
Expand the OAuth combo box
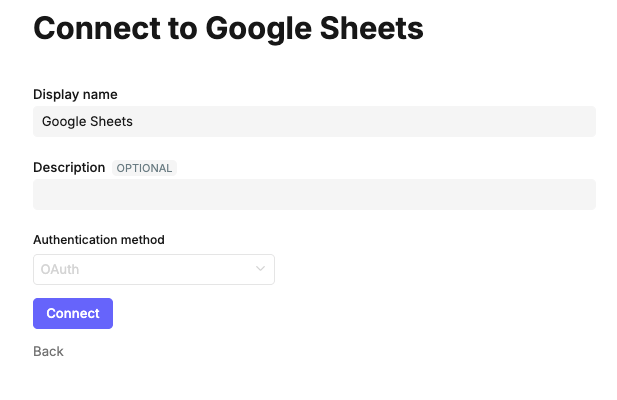tap(154, 269)
